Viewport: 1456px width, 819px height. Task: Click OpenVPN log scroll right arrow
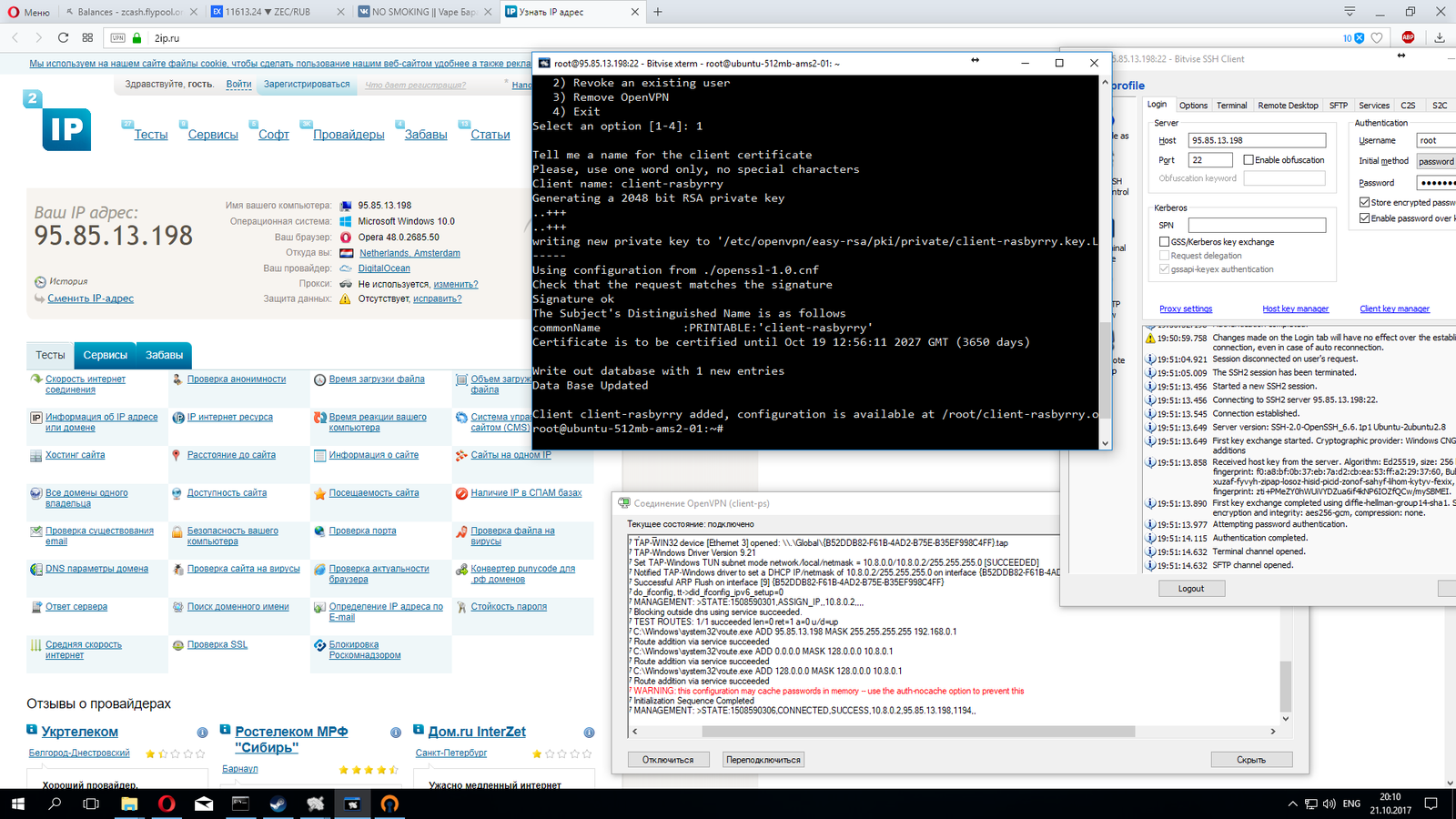pos(1272,731)
